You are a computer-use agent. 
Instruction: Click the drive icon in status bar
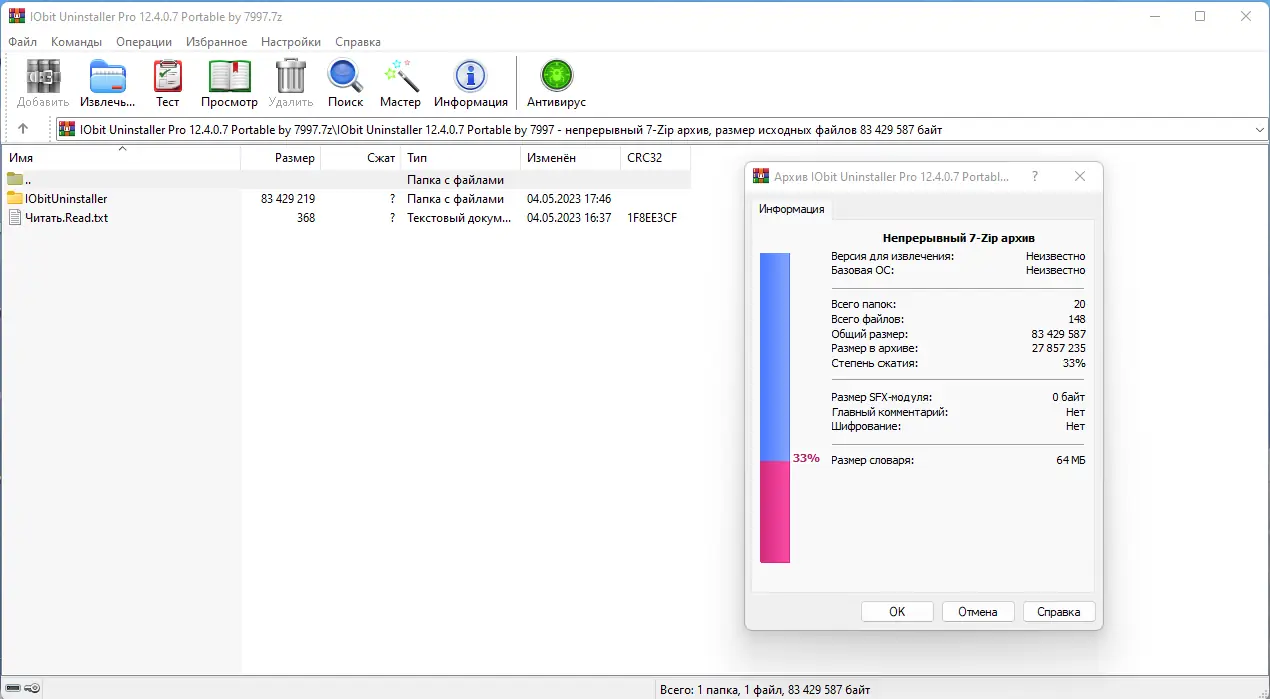(x=11, y=689)
